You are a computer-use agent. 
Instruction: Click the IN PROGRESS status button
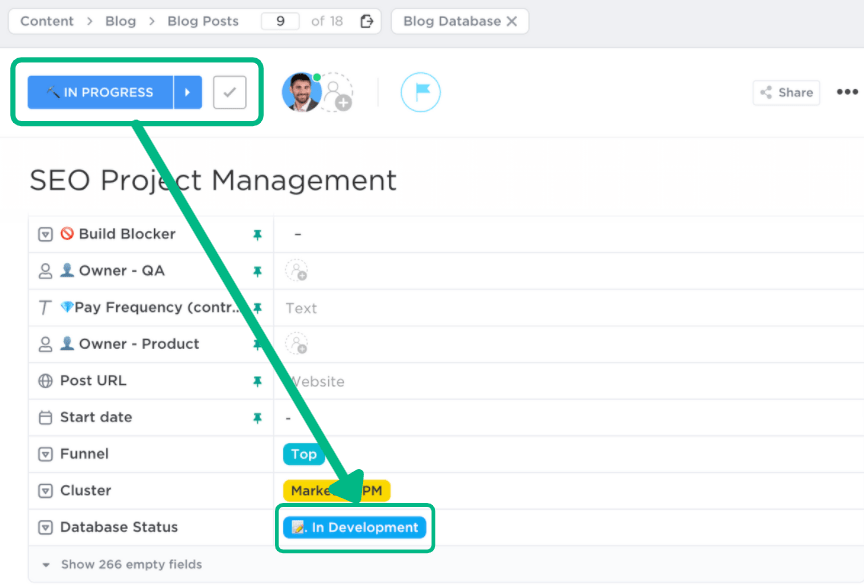(100, 92)
